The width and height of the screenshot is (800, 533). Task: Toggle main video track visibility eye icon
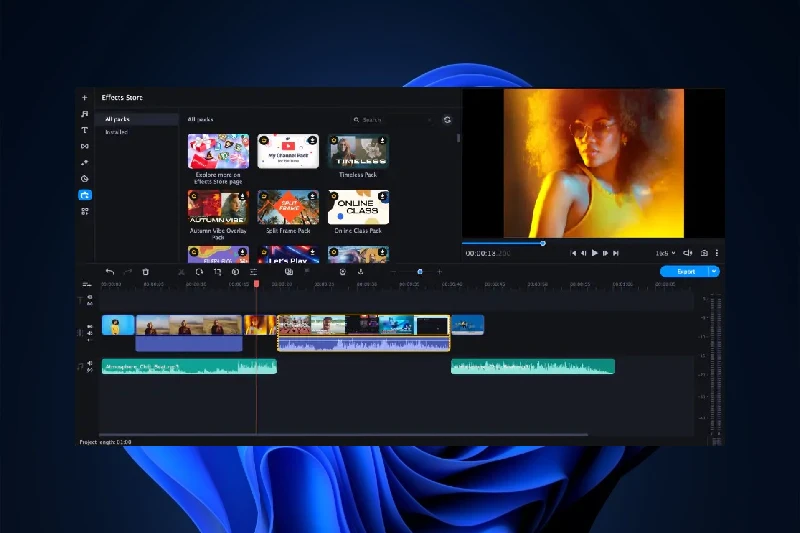coord(90,326)
